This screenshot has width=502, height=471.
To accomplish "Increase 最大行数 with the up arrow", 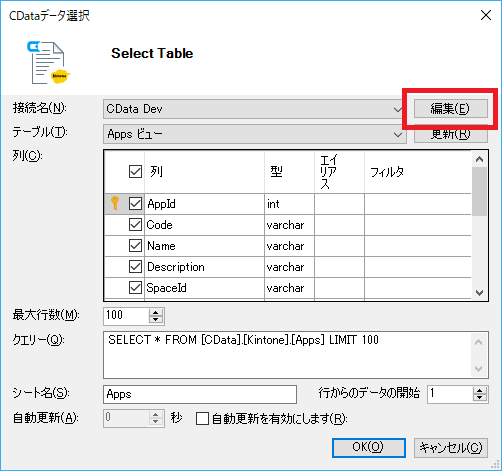I will point(156,312).
